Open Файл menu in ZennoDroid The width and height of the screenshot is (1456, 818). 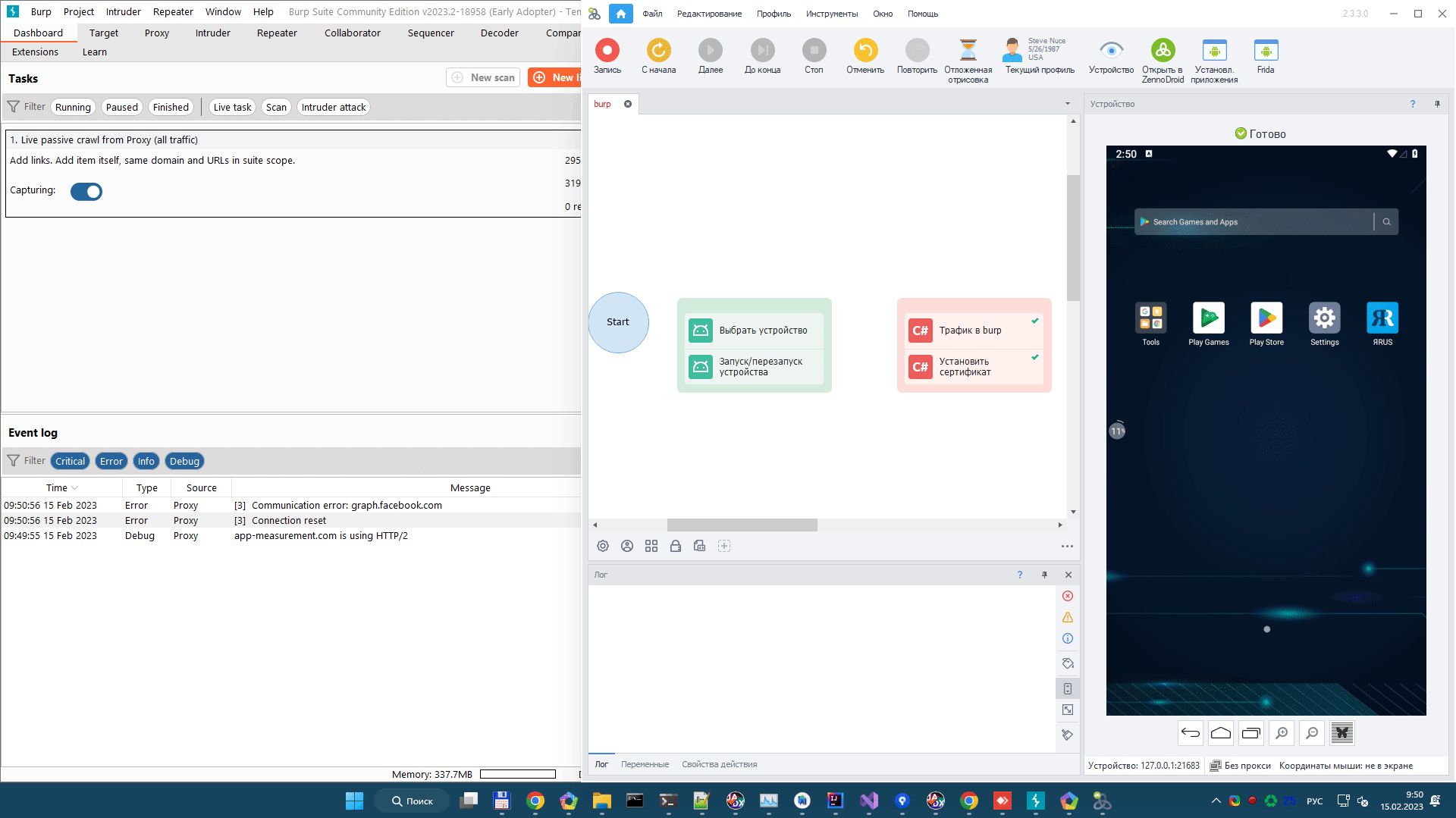tap(652, 14)
